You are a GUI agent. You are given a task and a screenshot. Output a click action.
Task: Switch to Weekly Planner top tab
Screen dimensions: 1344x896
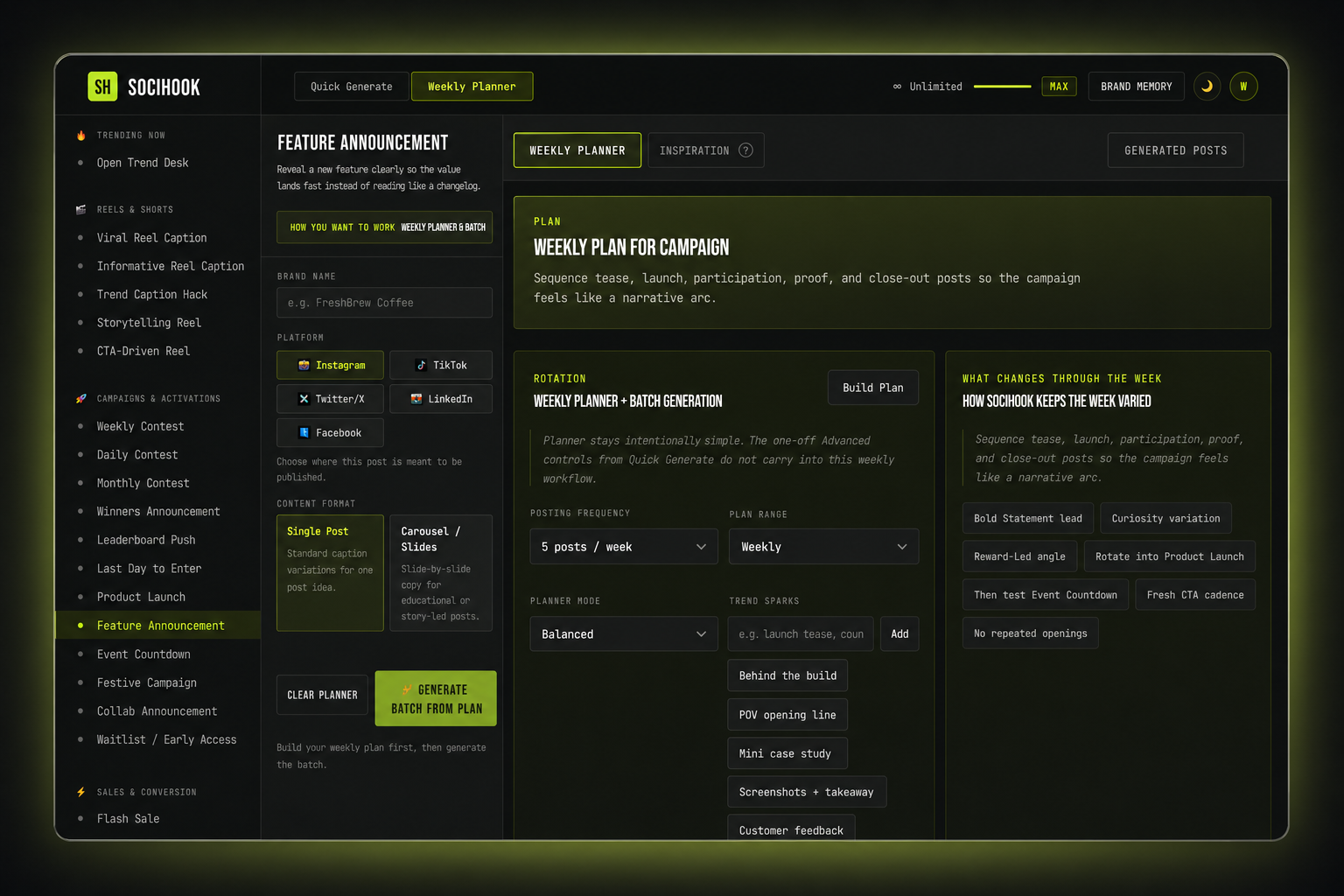coord(472,87)
